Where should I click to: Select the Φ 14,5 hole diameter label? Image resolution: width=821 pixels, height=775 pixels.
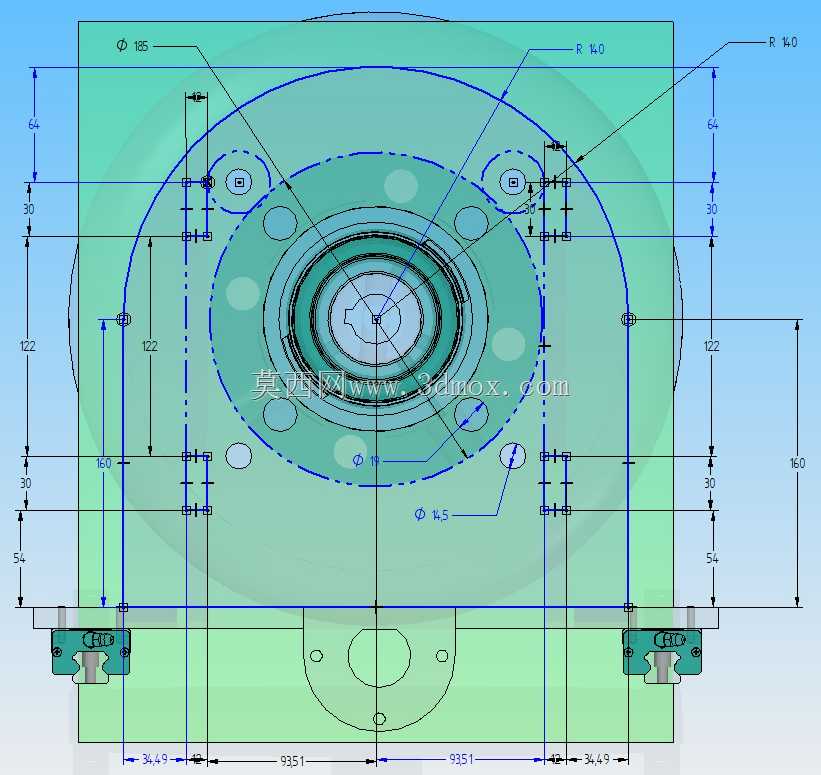[431, 515]
